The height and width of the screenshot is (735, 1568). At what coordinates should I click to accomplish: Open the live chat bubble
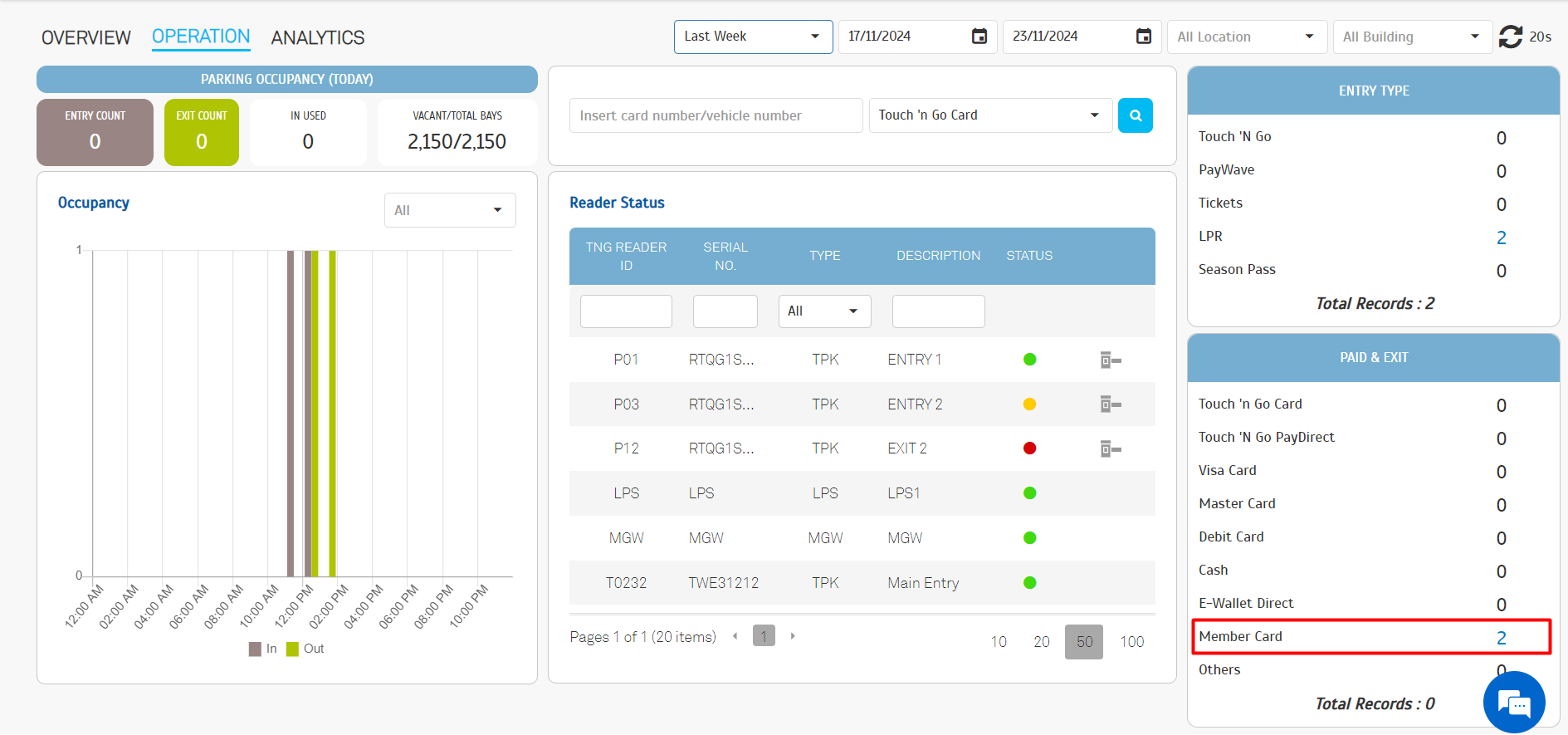click(1513, 703)
